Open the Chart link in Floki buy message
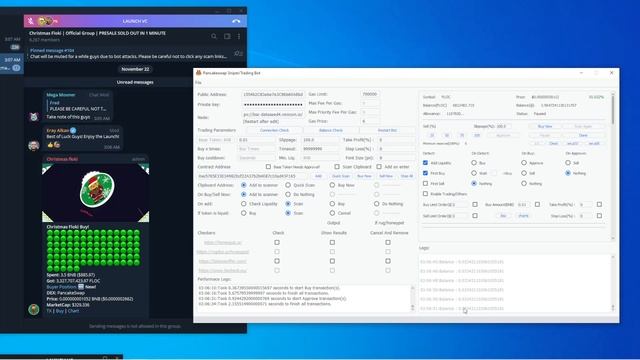640x360 pixels. click(x=73, y=311)
